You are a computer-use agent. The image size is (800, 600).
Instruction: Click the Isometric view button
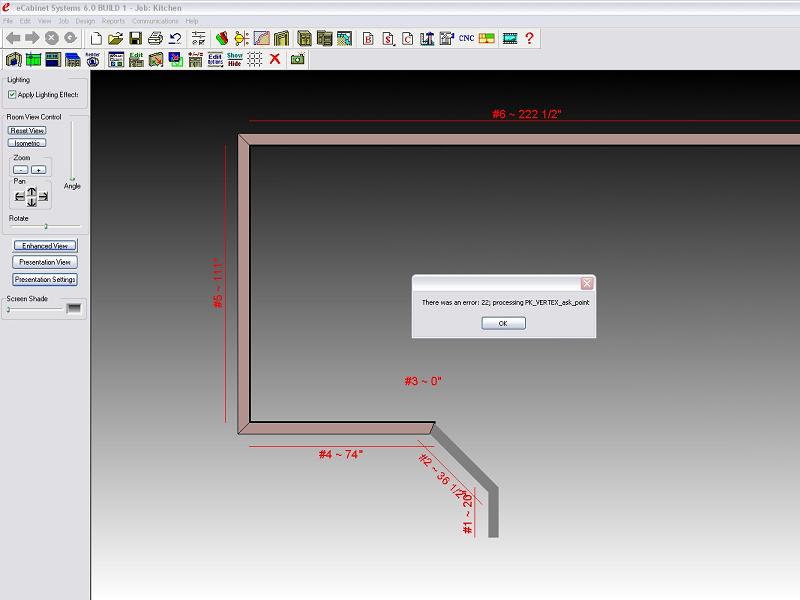[x=27, y=143]
